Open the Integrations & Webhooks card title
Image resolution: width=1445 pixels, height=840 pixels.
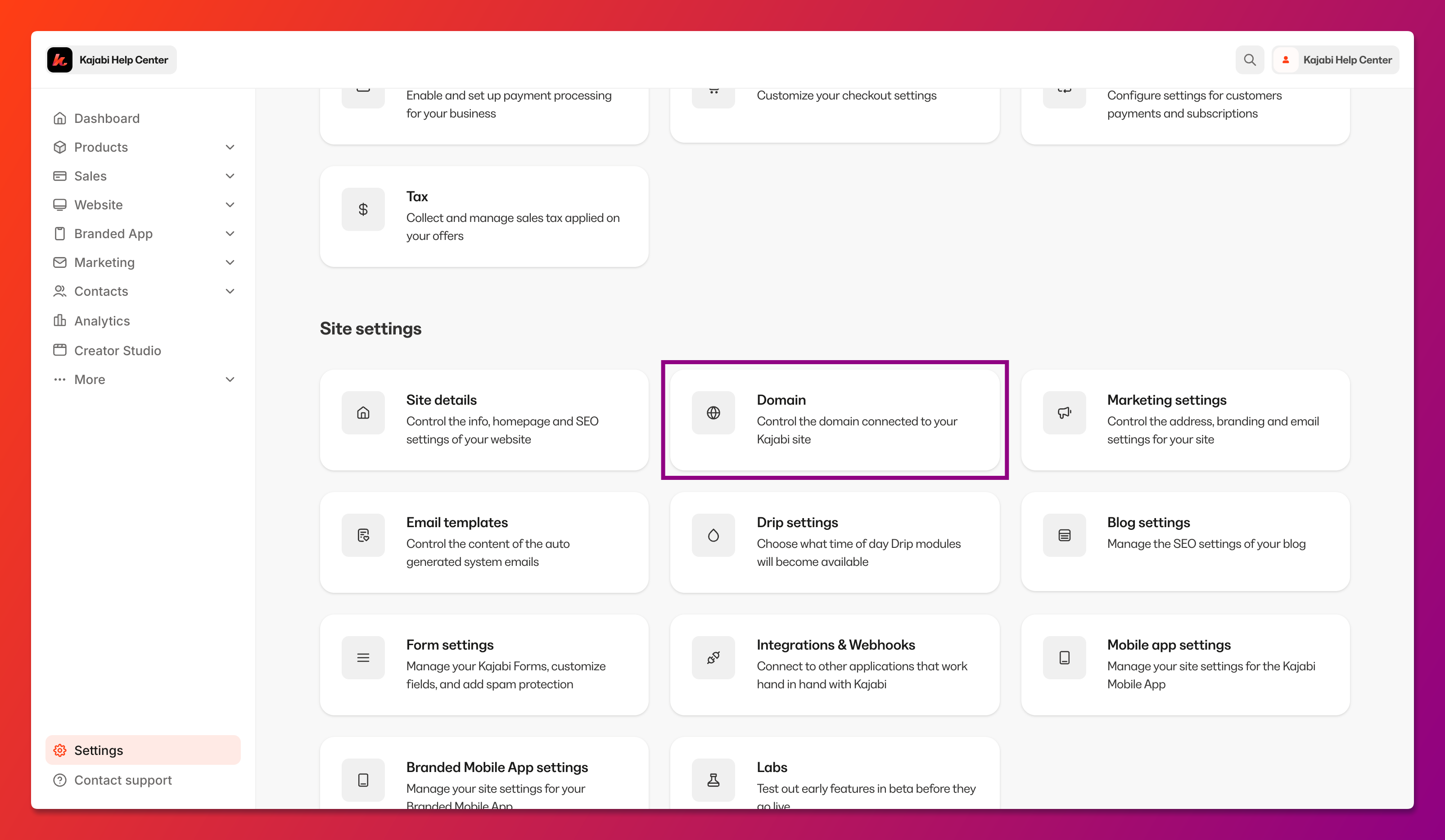[835, 645]
